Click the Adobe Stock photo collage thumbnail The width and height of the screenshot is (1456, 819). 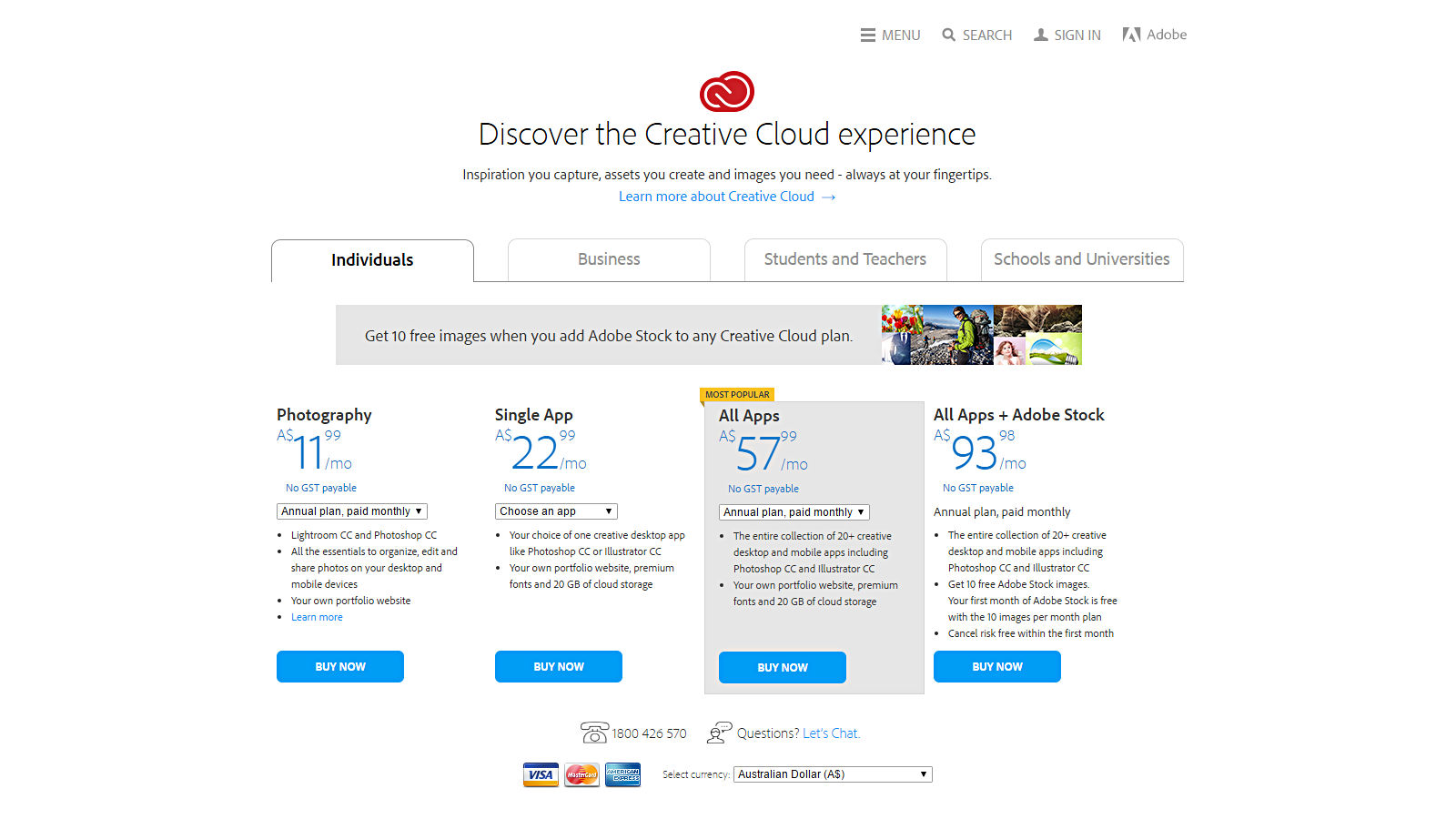pyautogui.click(x=982, y=335)
